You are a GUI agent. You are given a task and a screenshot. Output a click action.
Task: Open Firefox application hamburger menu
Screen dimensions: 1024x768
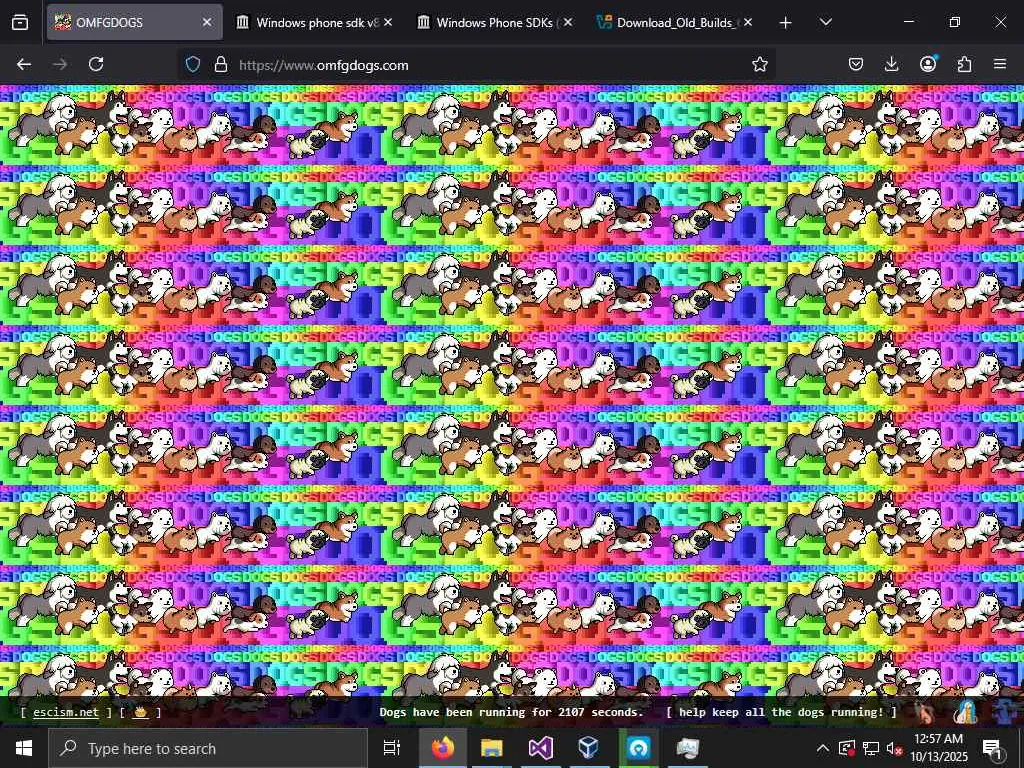pos(1000,64)
